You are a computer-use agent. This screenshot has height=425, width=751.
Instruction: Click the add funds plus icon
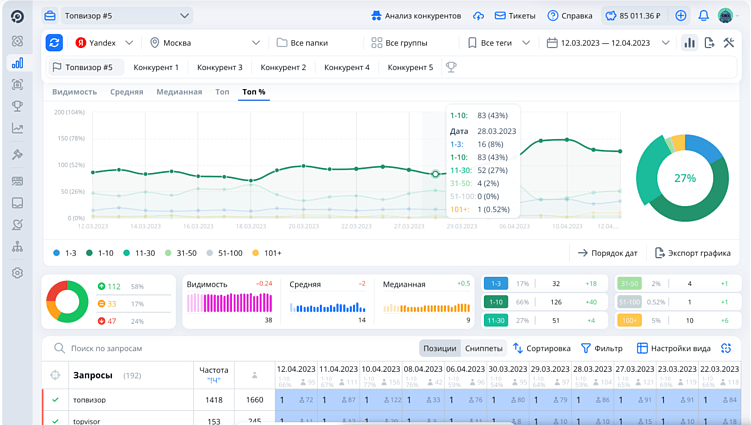tap(681, 16)
